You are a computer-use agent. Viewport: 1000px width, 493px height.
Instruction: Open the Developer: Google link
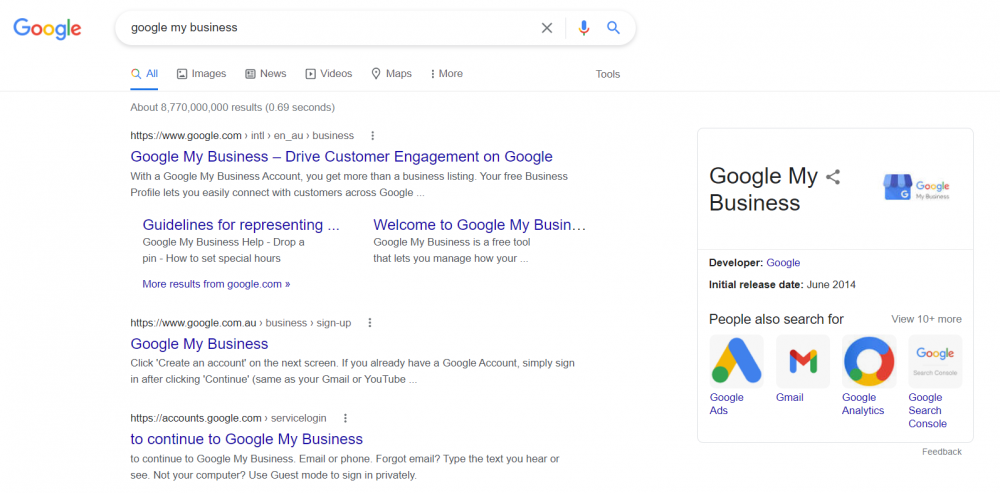(x=783, y=263)
